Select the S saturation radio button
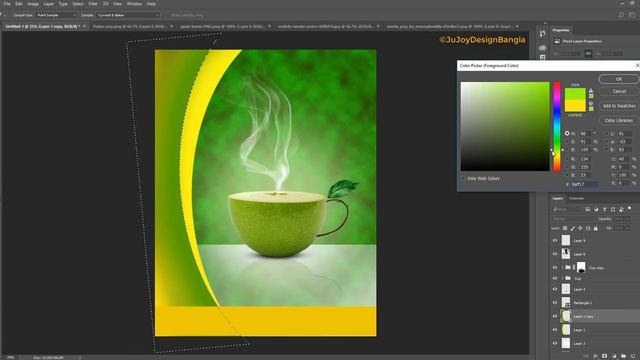Screen dimensions: 640x360 pyautogui.click(x=567, y=142)
